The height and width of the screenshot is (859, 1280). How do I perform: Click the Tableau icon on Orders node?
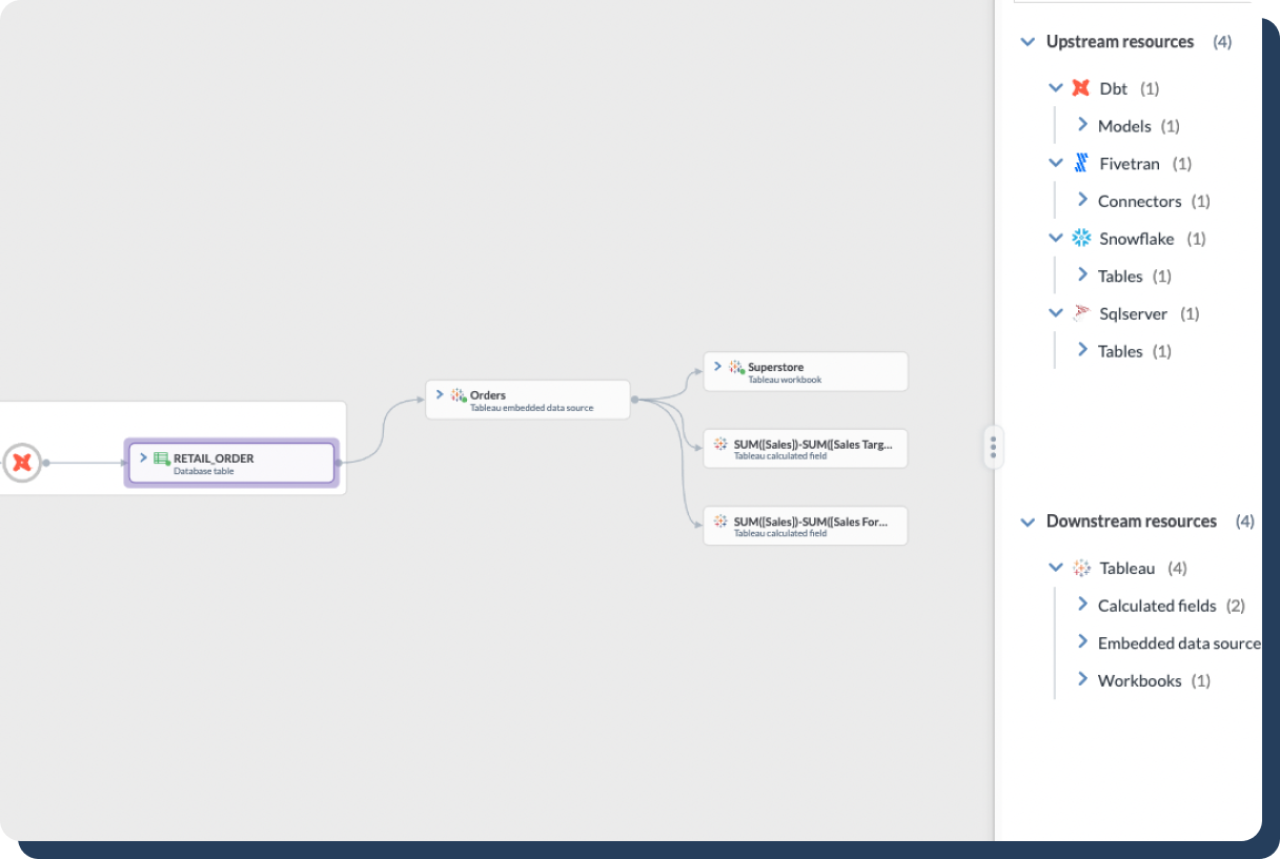click(458, 395)
